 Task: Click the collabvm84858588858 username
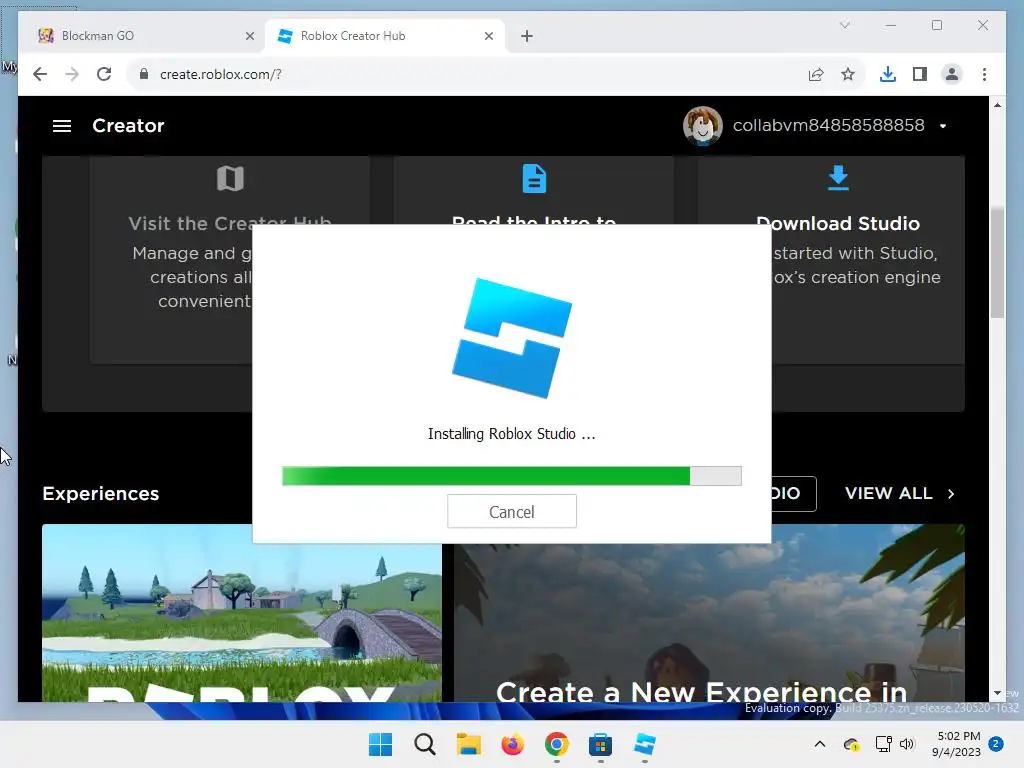[828, 125]
